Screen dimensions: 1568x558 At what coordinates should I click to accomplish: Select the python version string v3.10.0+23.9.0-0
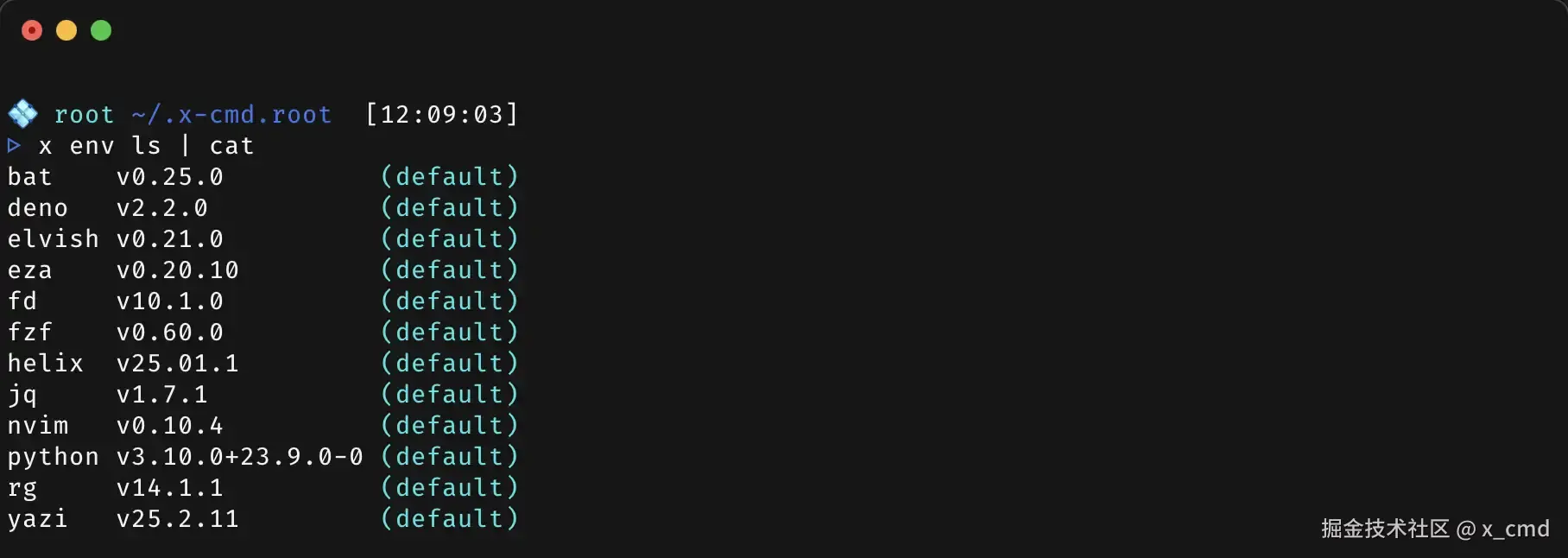(239, 456)
